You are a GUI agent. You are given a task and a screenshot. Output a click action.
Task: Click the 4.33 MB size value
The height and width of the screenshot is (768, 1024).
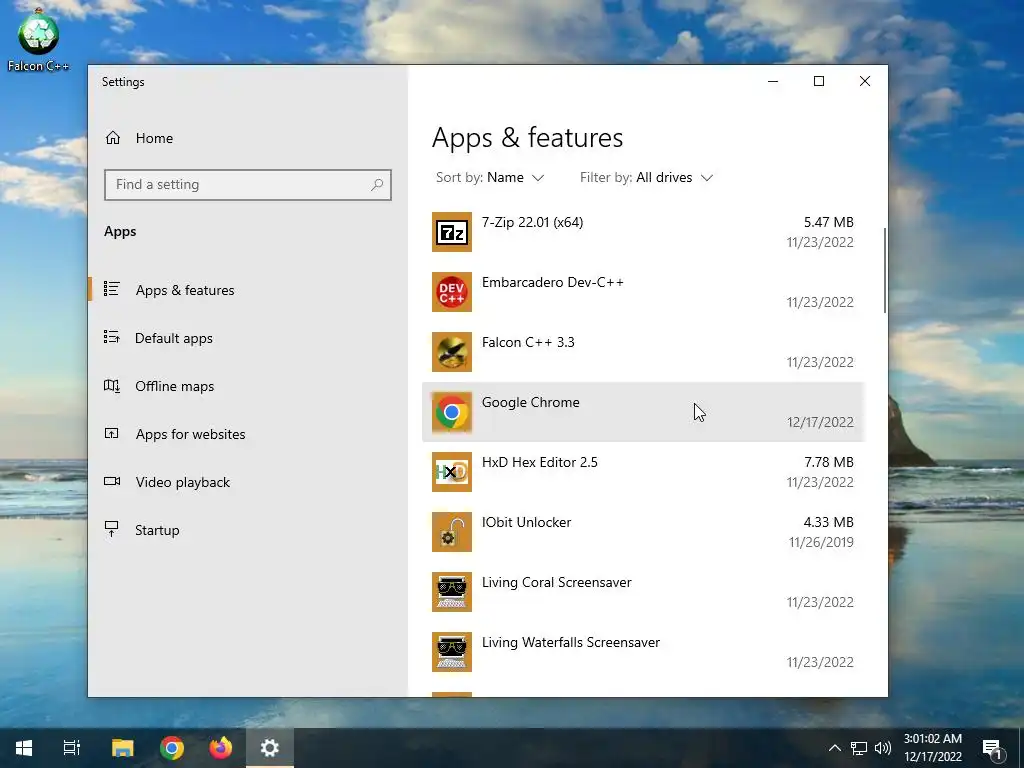click(828, 522)
